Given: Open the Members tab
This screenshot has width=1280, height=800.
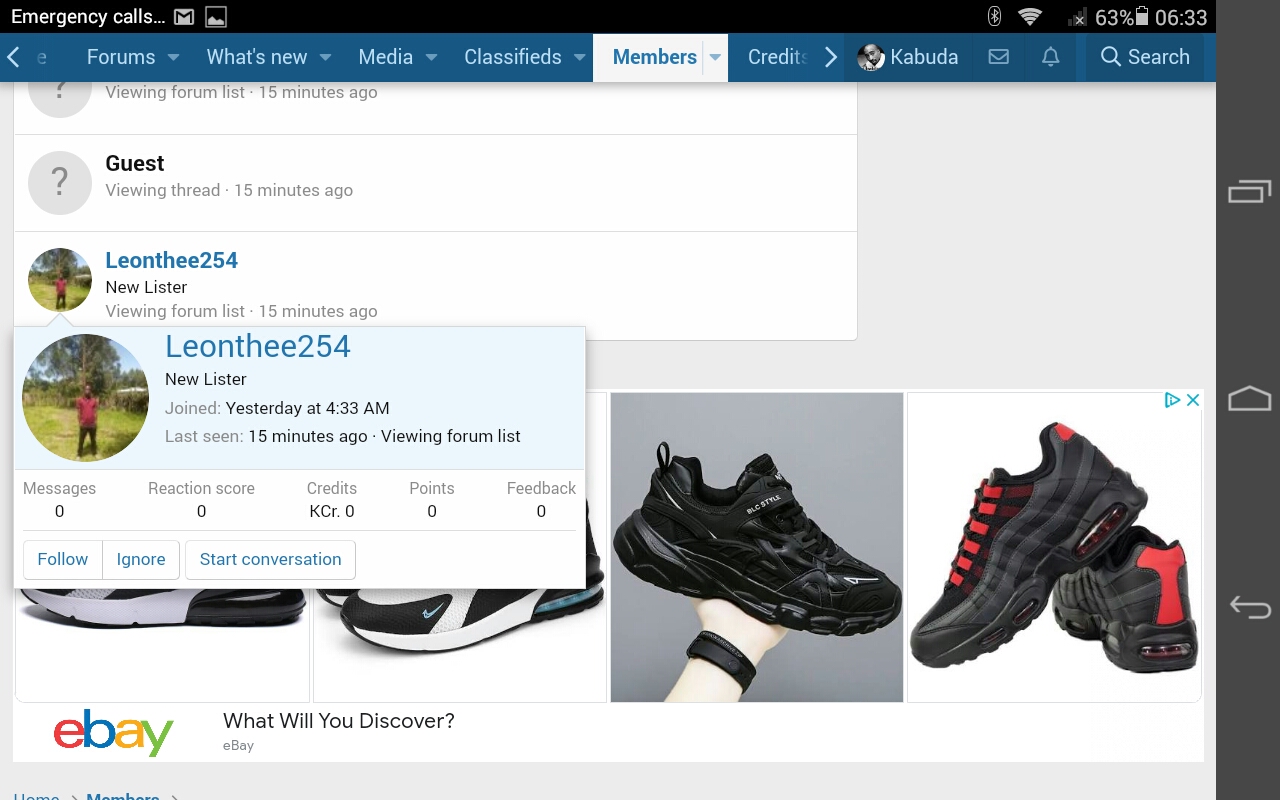Looking at the screenshot, I should 654,57.
